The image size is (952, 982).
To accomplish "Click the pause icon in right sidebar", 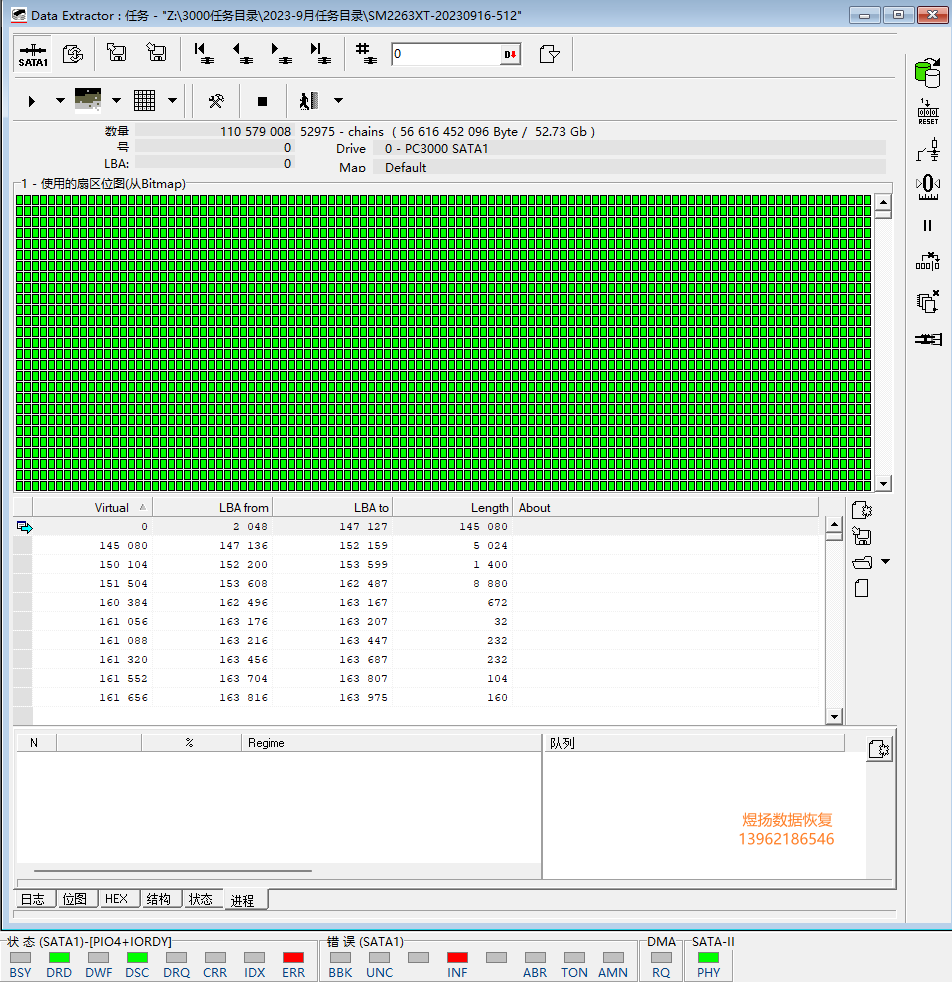I will click(928, 225).
